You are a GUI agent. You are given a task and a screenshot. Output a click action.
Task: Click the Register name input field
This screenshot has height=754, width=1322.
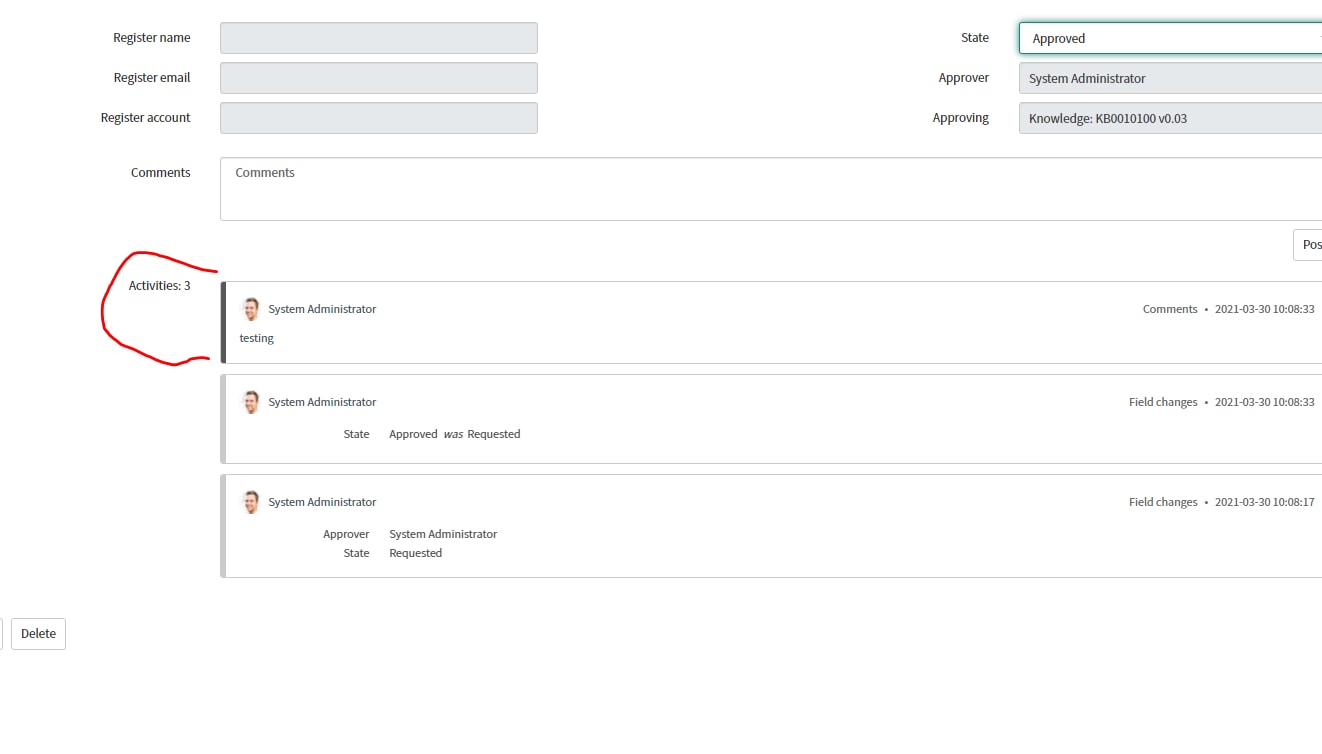379,38
